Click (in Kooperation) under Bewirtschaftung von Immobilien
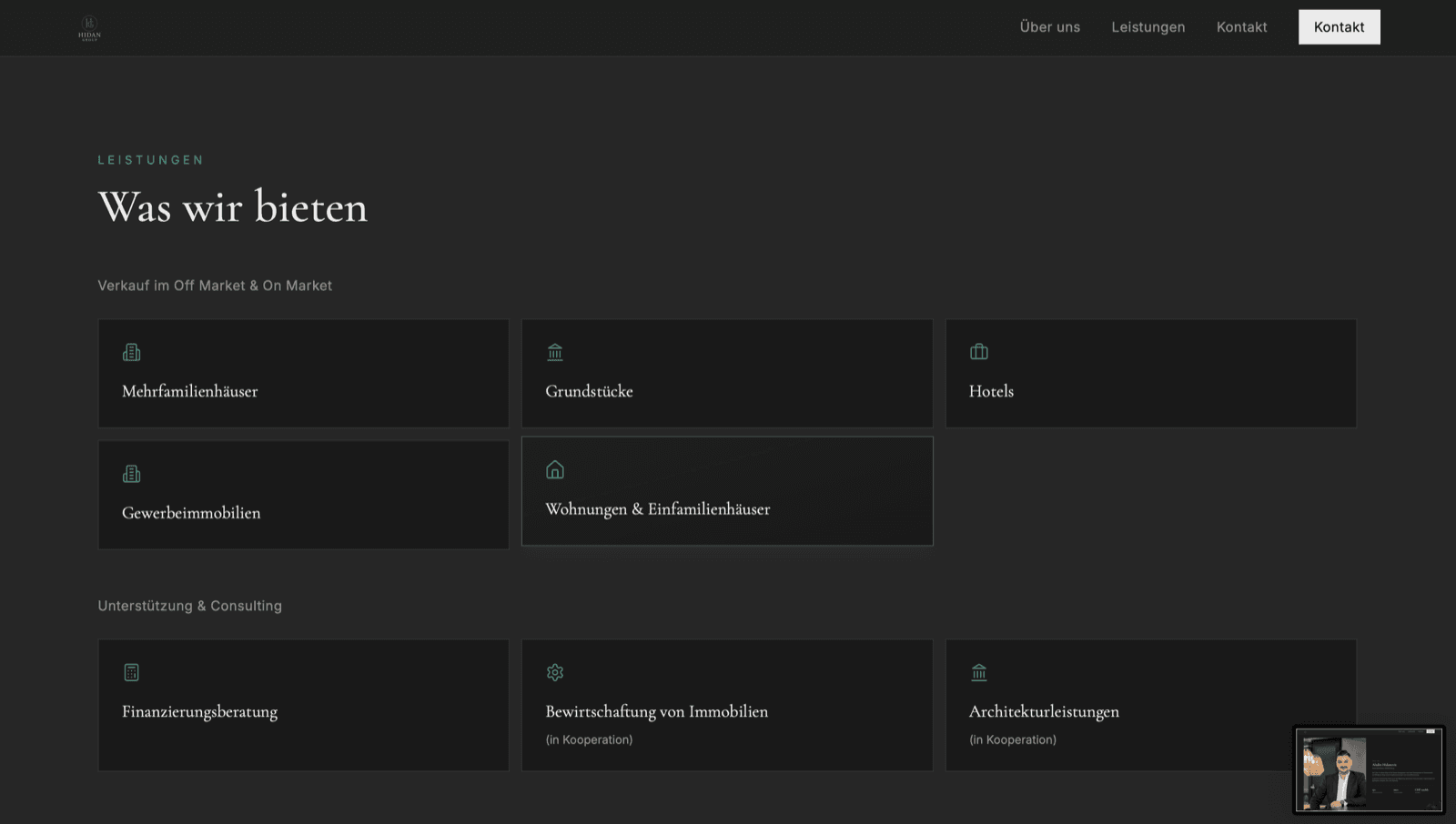Screen dimensions: 1456x824 click(589, 739)
